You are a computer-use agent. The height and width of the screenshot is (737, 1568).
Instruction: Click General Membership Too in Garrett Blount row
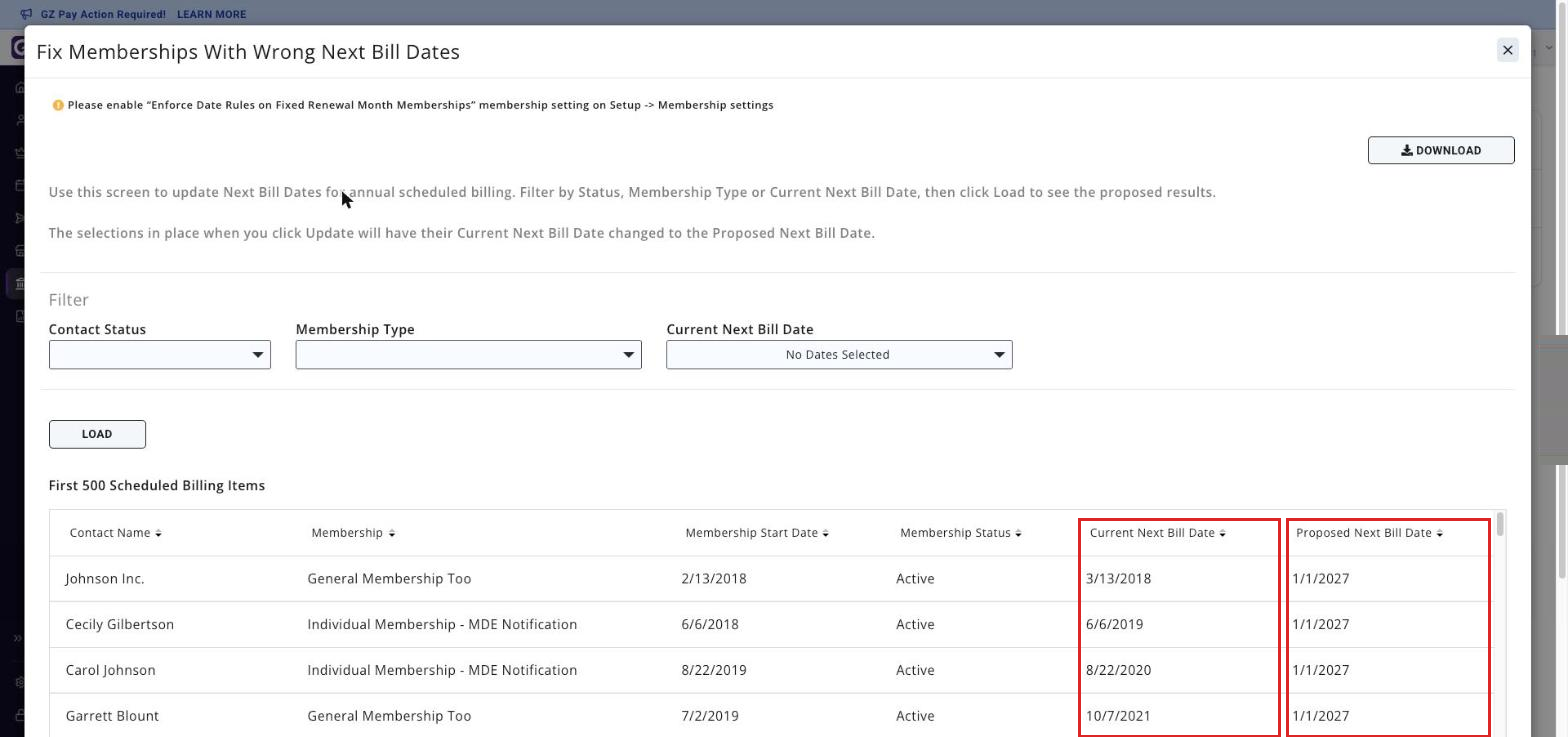[389, 716]
